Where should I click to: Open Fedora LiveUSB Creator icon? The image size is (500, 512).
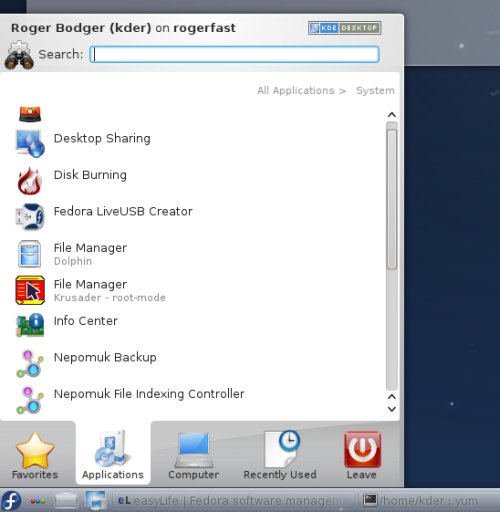click(30, 217)
